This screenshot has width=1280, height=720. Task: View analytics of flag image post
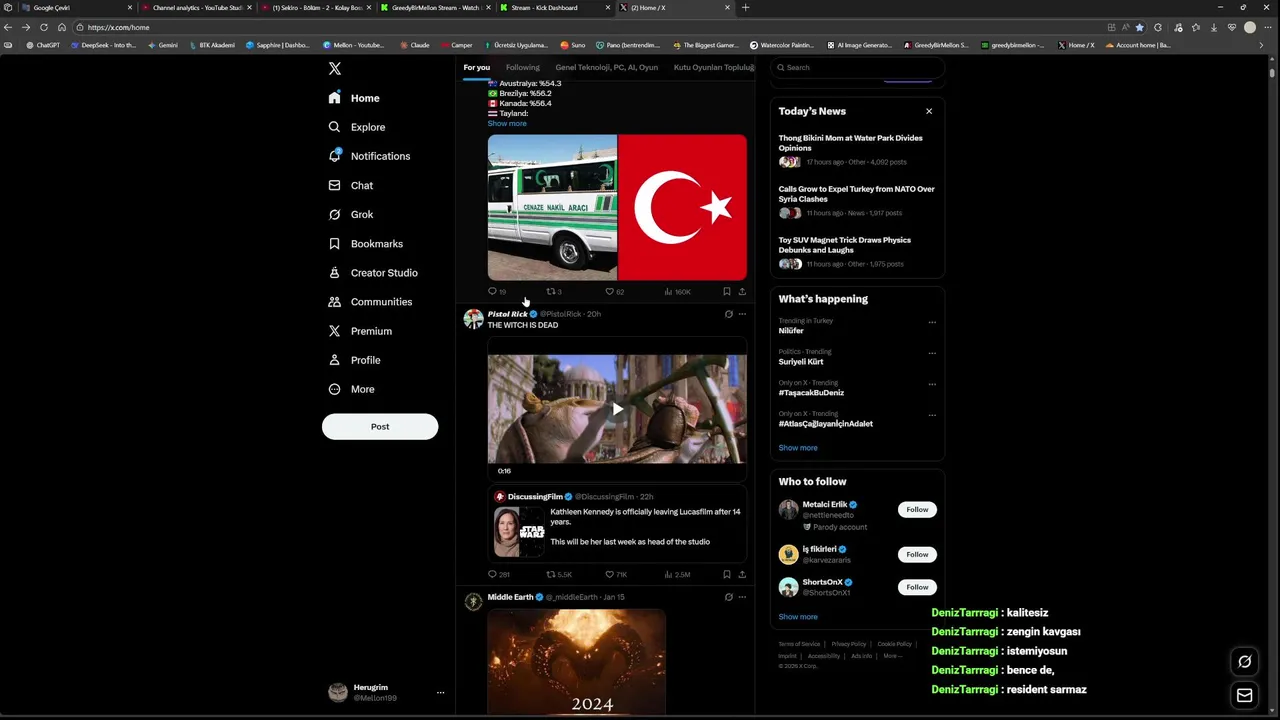(x=677, y=291)
